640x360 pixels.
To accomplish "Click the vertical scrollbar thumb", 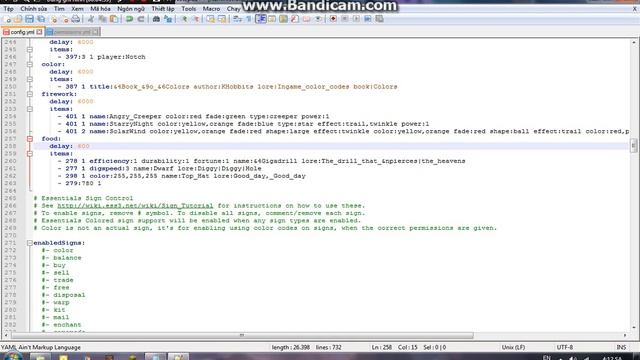I will coord(633,145).
